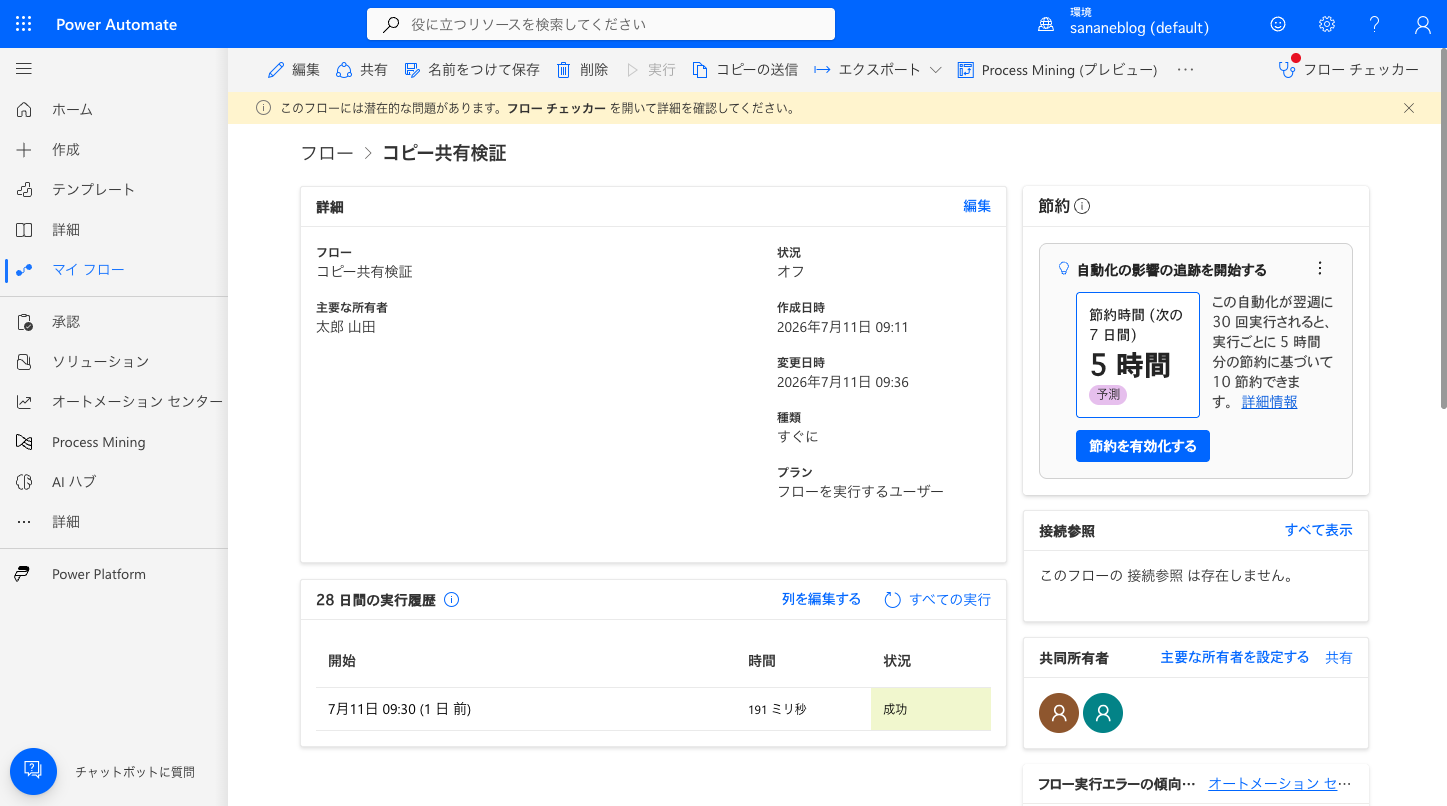Click info icon beside 28 日間の実行履歴
The image size is (1447, 806).
pos(451,600)
